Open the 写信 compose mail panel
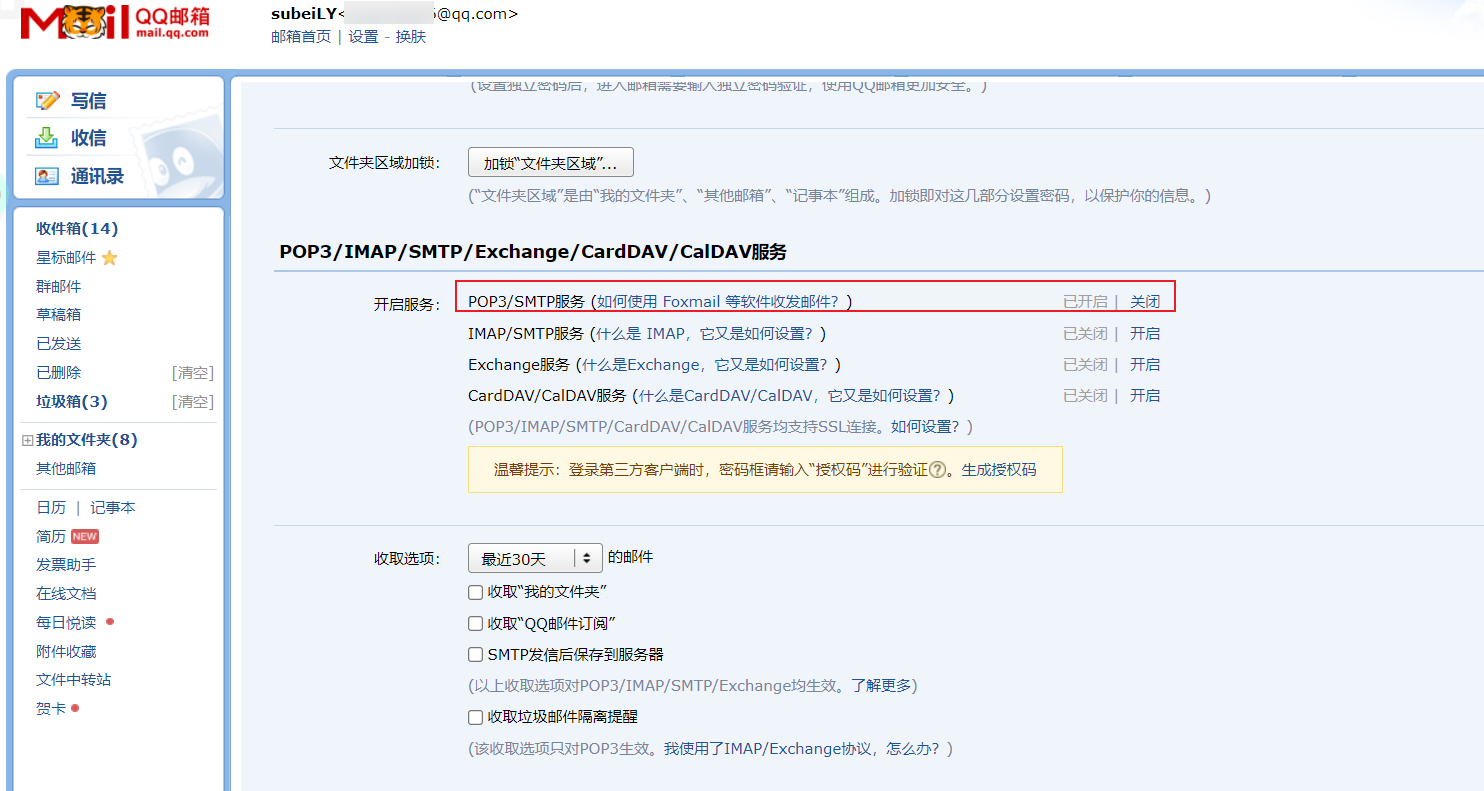The image size is (1484, 791). coord(87,100)
